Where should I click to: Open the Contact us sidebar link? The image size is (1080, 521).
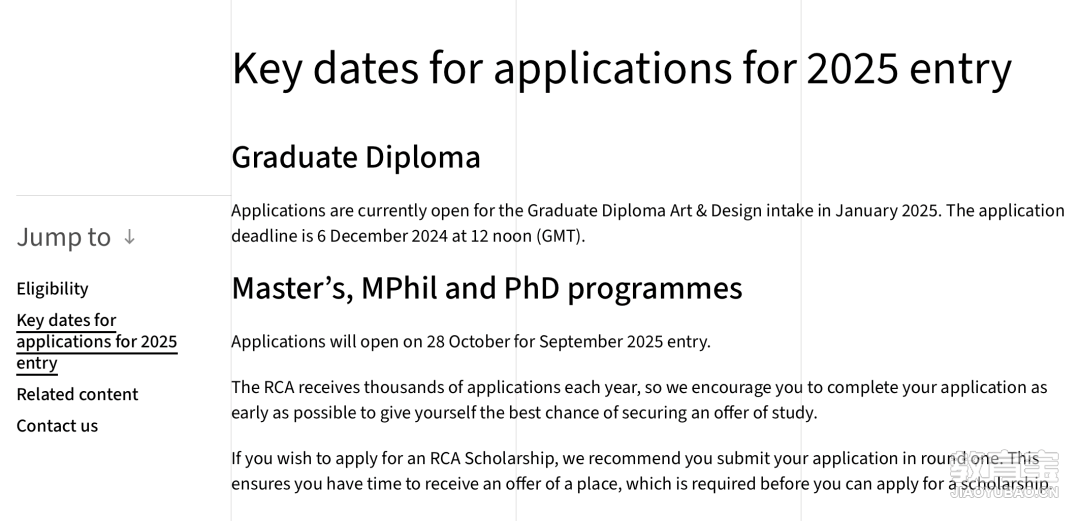click(57, 426)
